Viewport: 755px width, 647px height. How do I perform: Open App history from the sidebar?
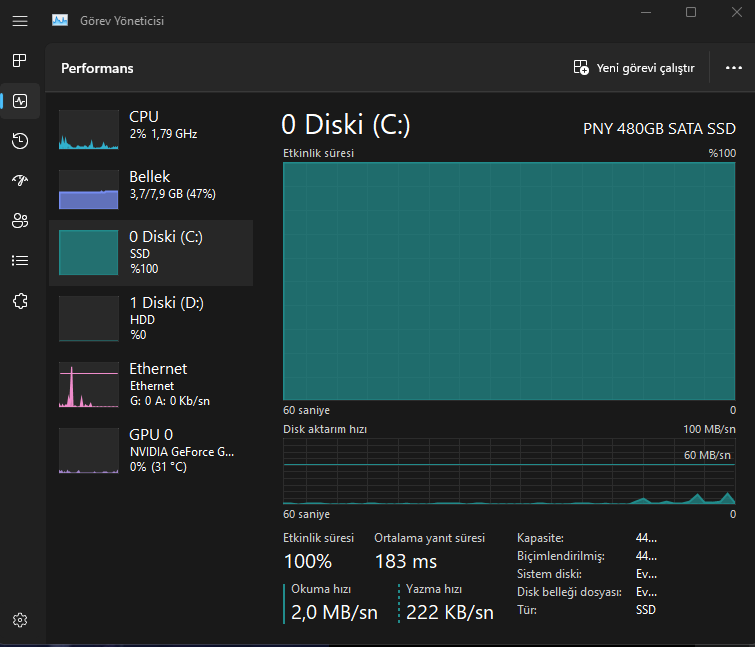tap(20, 141)
